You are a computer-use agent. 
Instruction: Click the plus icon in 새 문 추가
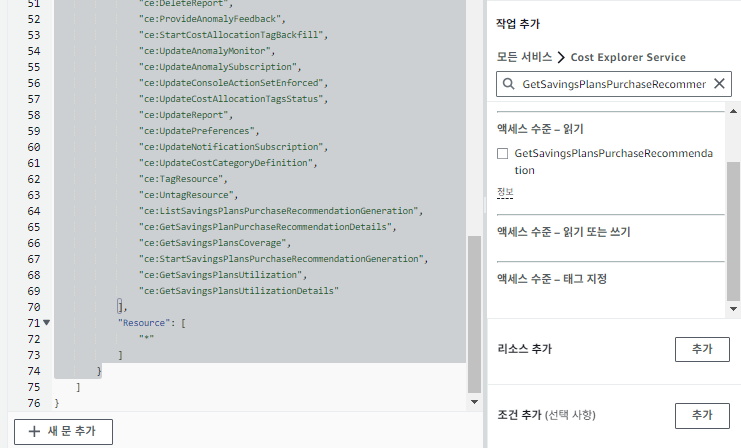[x=34, y=431]
